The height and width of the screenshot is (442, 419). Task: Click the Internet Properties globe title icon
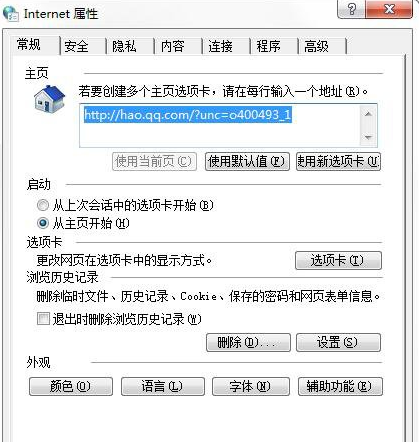point(11,14)
